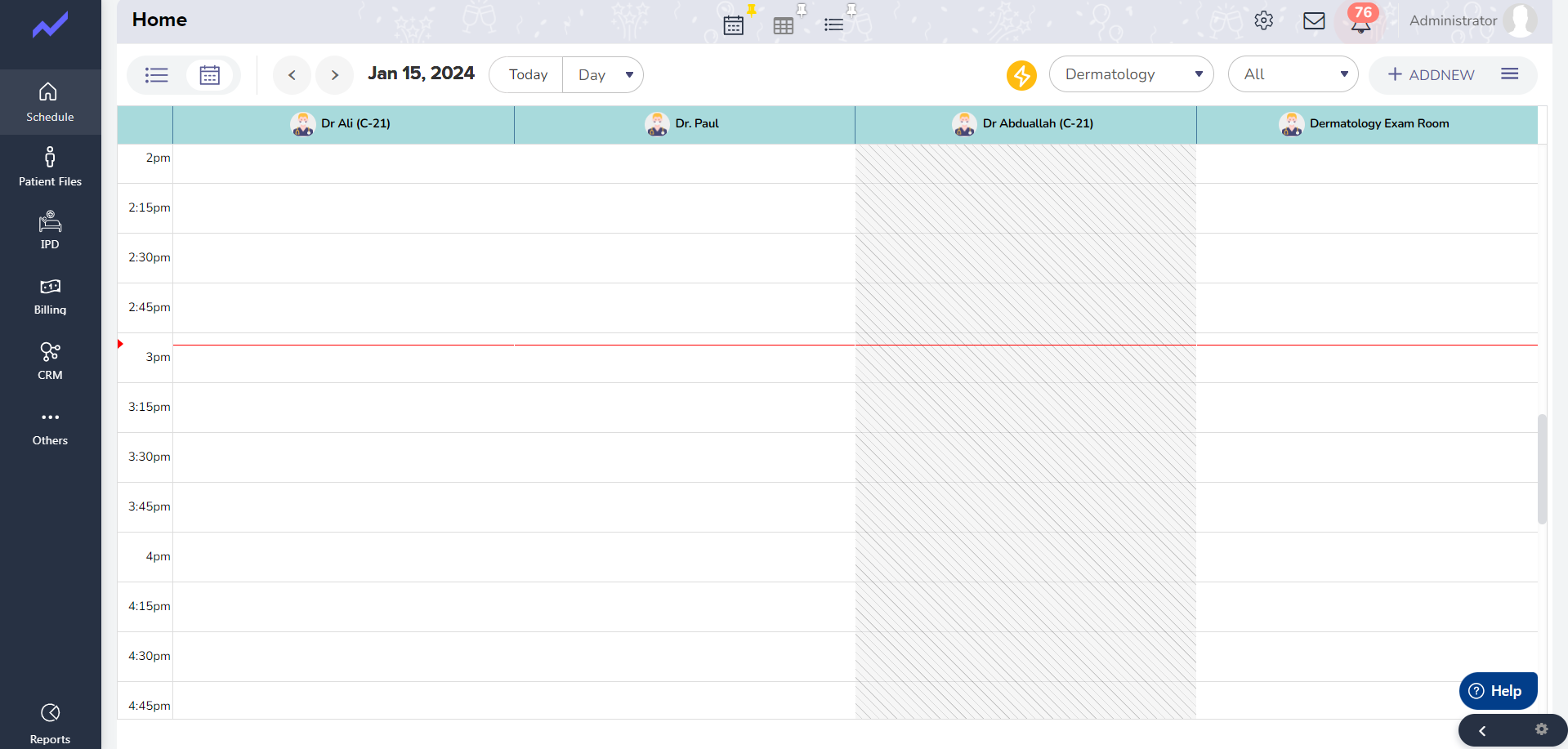Click the 3:45pm time label
Screen dimensions: 1568x749
(x=150, y=506)
